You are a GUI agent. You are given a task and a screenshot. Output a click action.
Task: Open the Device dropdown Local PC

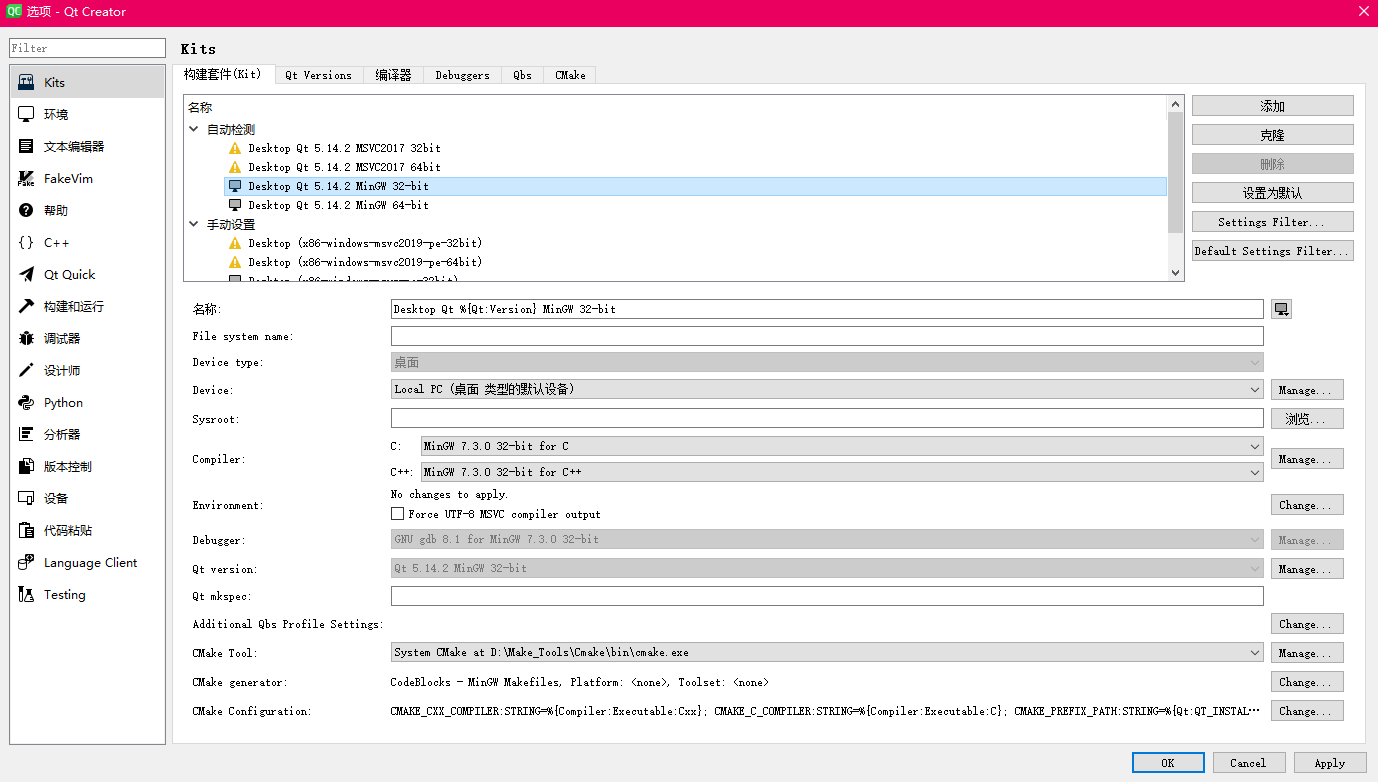pyautogui.click(x=827, y=389)
